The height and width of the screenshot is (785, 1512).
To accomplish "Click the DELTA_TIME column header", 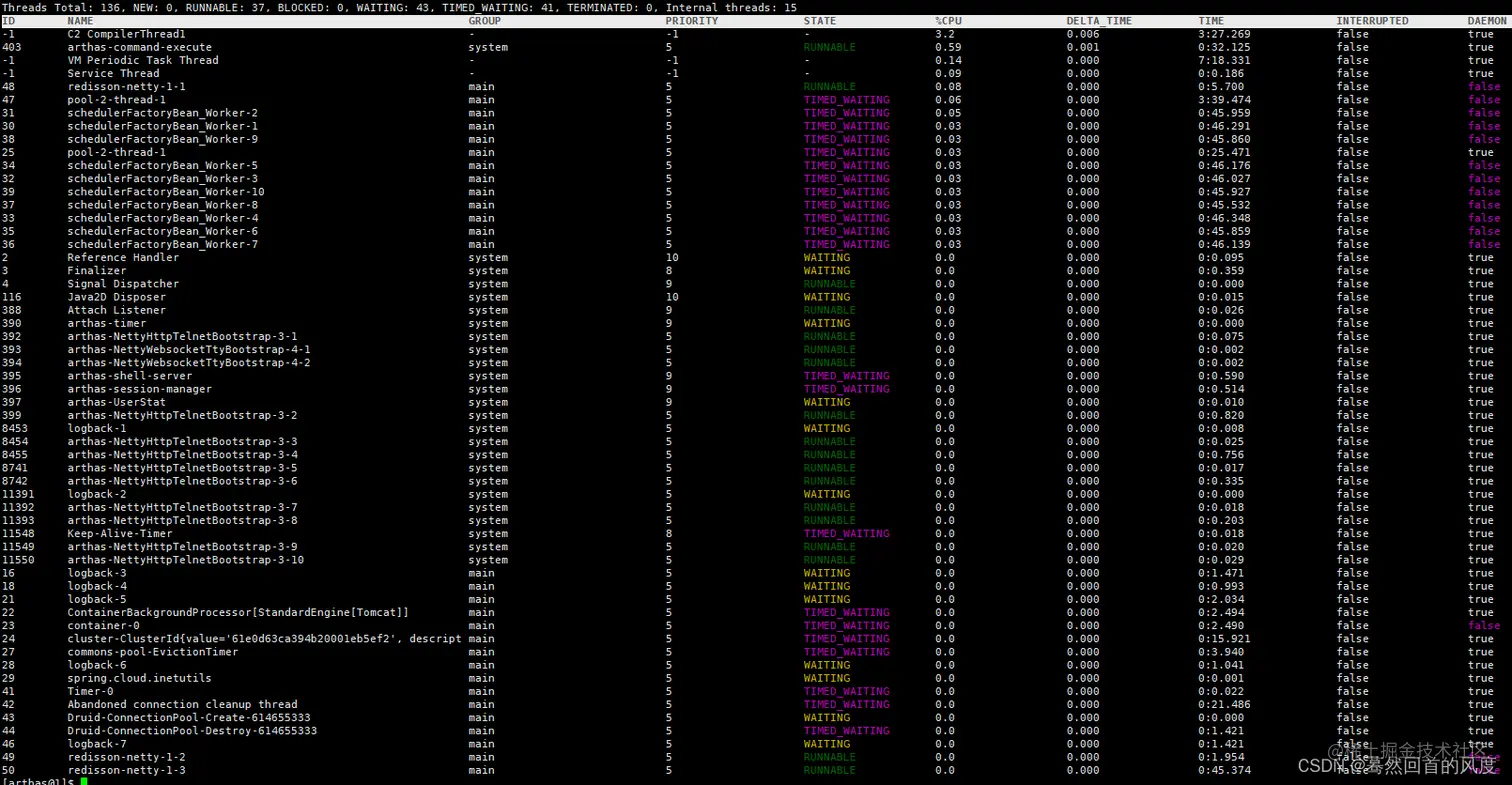I will tap(1099, 21).
